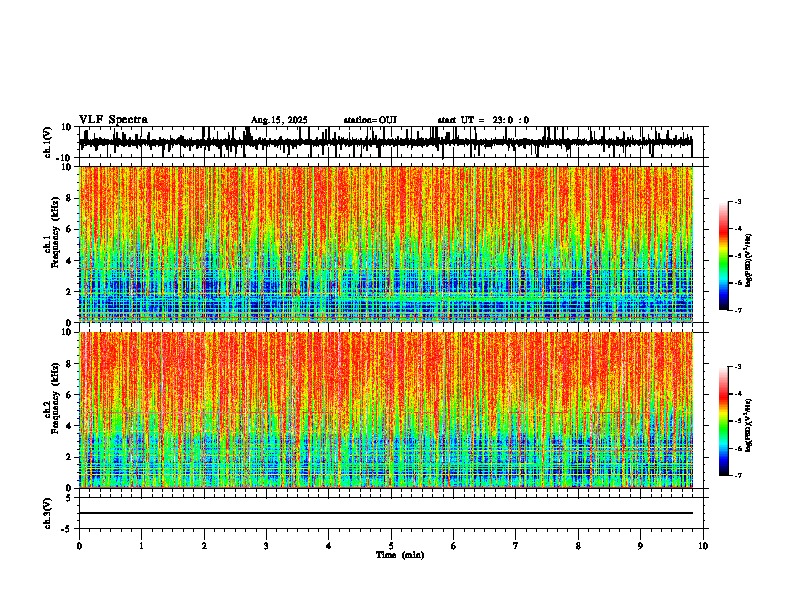Screen dimensions: 792x612
Task: Select the "start UT = 23:0 :0" text
Action: point(483,120)
